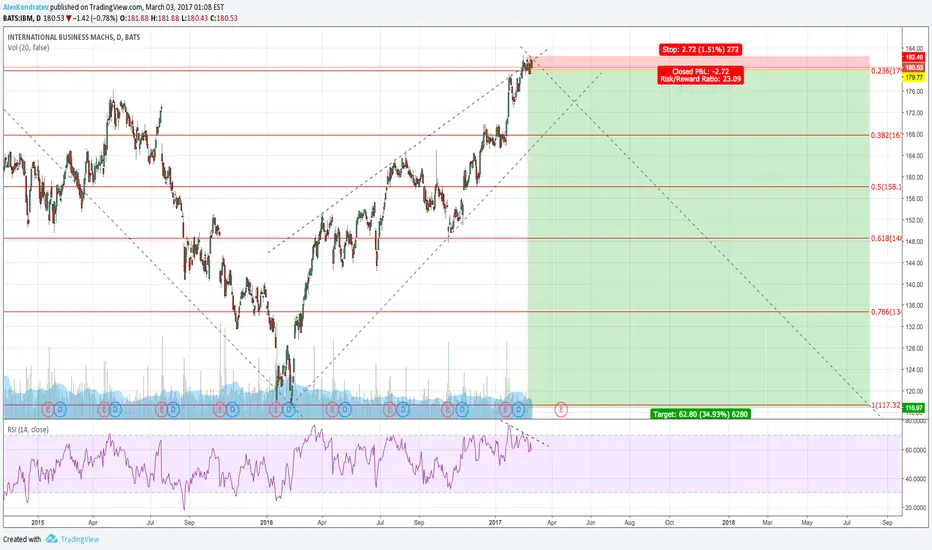Select the BATS:IBM symbol text in header
This screenshot has width=932, height=550.
[x=17, y=18]
